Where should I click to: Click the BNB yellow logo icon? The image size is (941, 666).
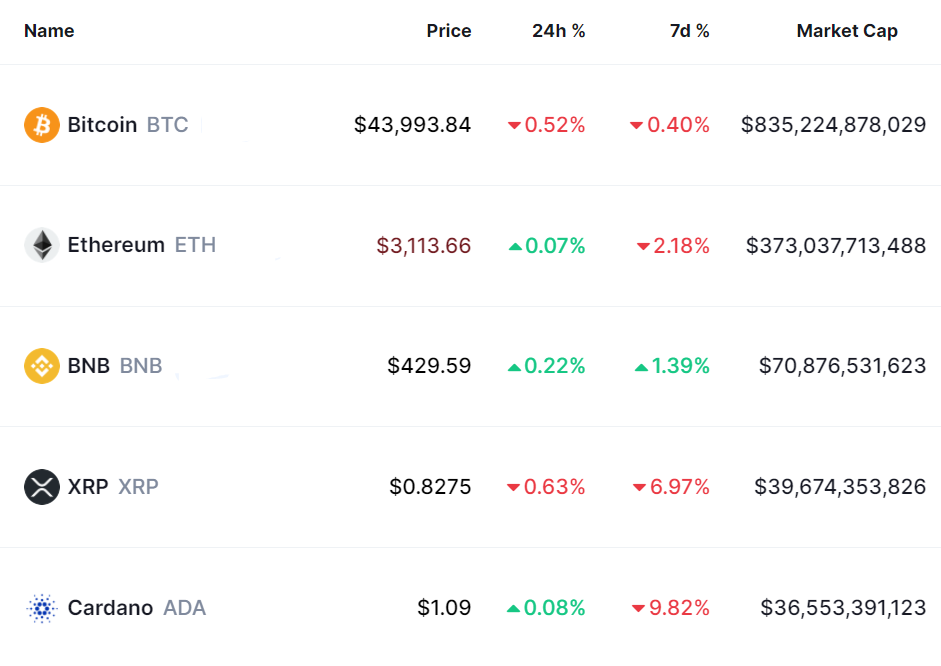[x=42, y=366]
